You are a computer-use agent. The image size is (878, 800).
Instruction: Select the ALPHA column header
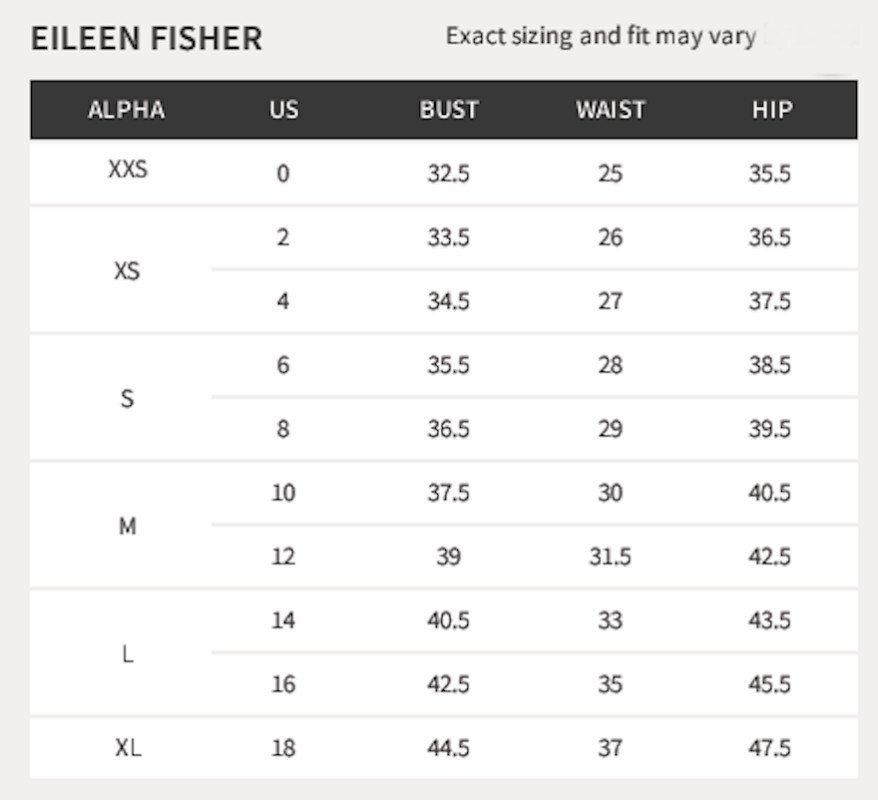click(x=127, y=110)
